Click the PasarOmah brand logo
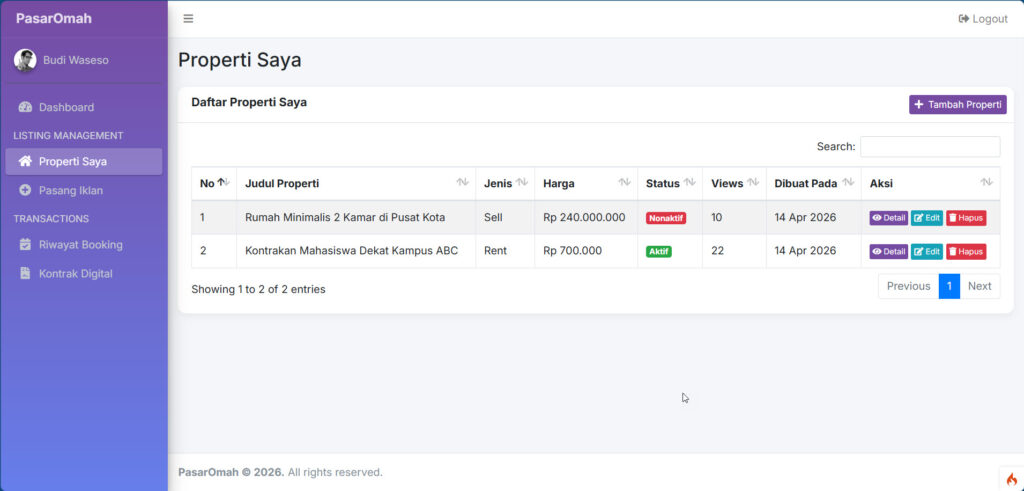The image size is (1024, 491). pyautogui.click(x=54, y=18)
